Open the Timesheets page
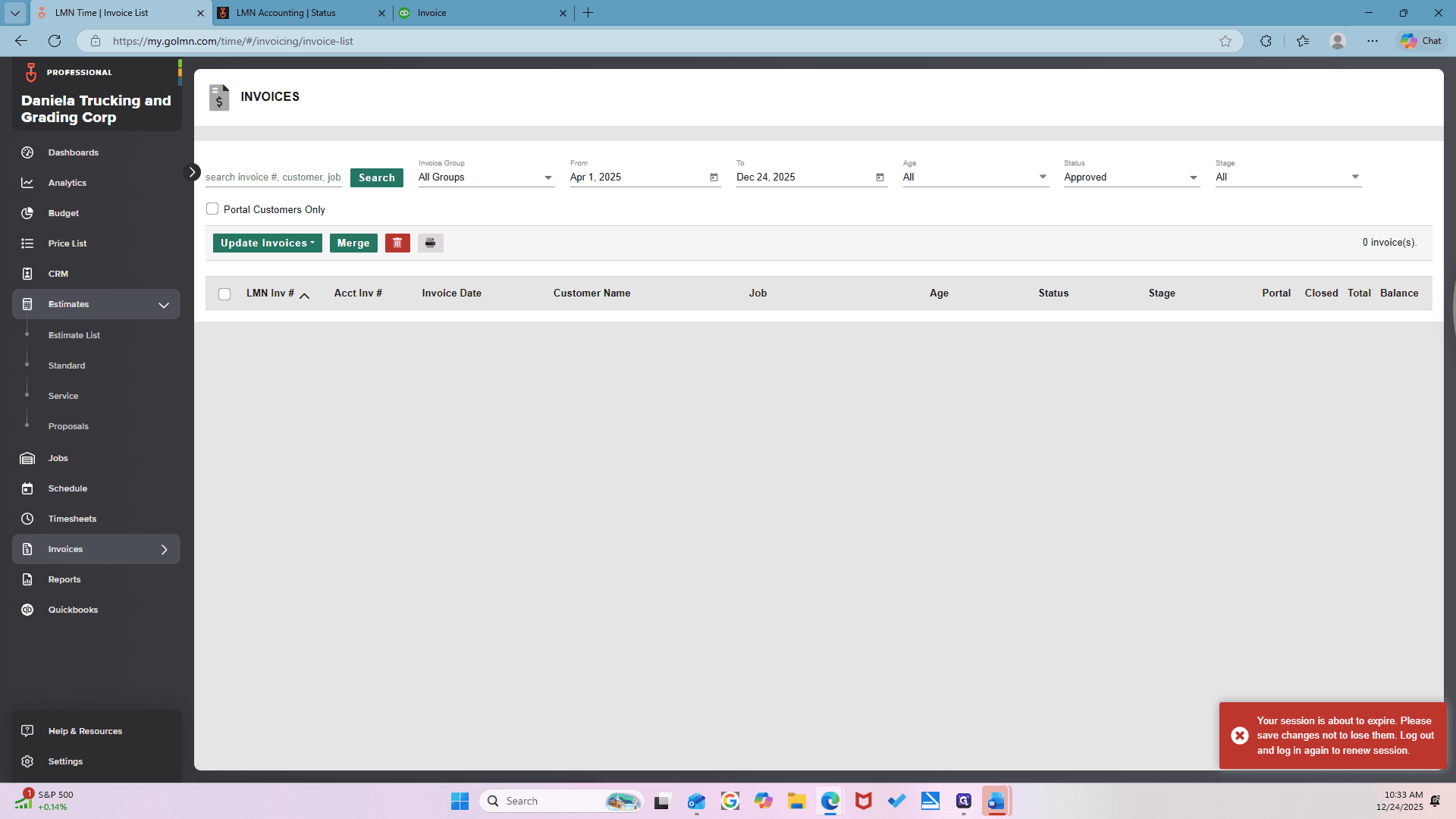This screenshot has height=819, width=1456. pos(72,519)
